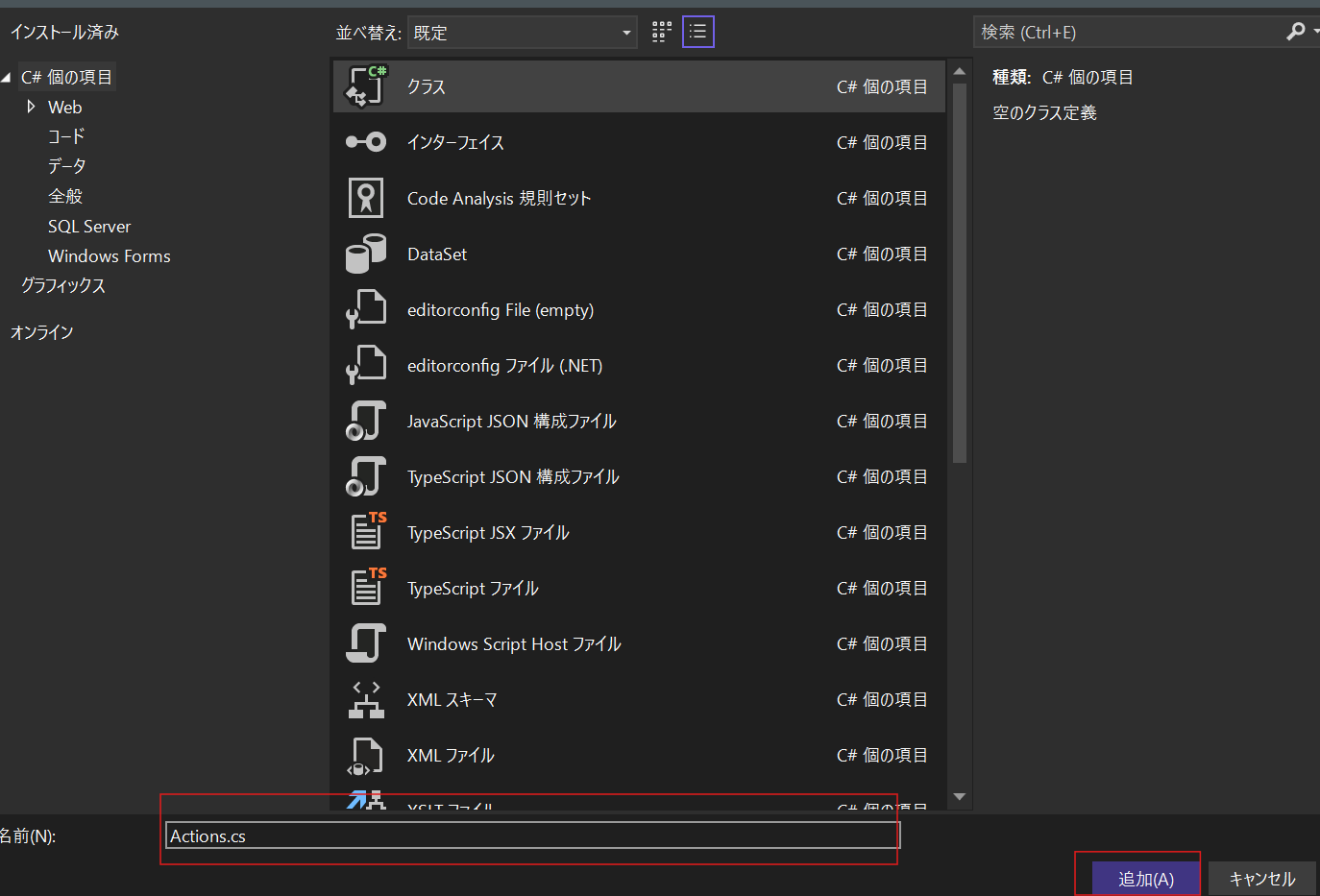Select the インターフェイス row text
Screen dimensions: 1320x896
click(455, 142)
